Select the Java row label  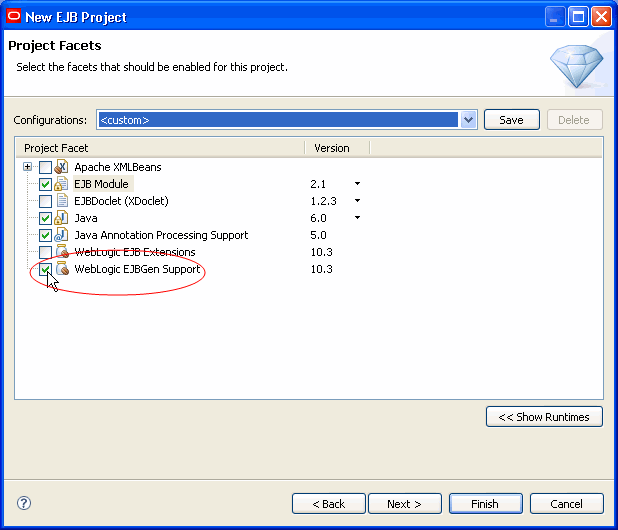[86, 218]
